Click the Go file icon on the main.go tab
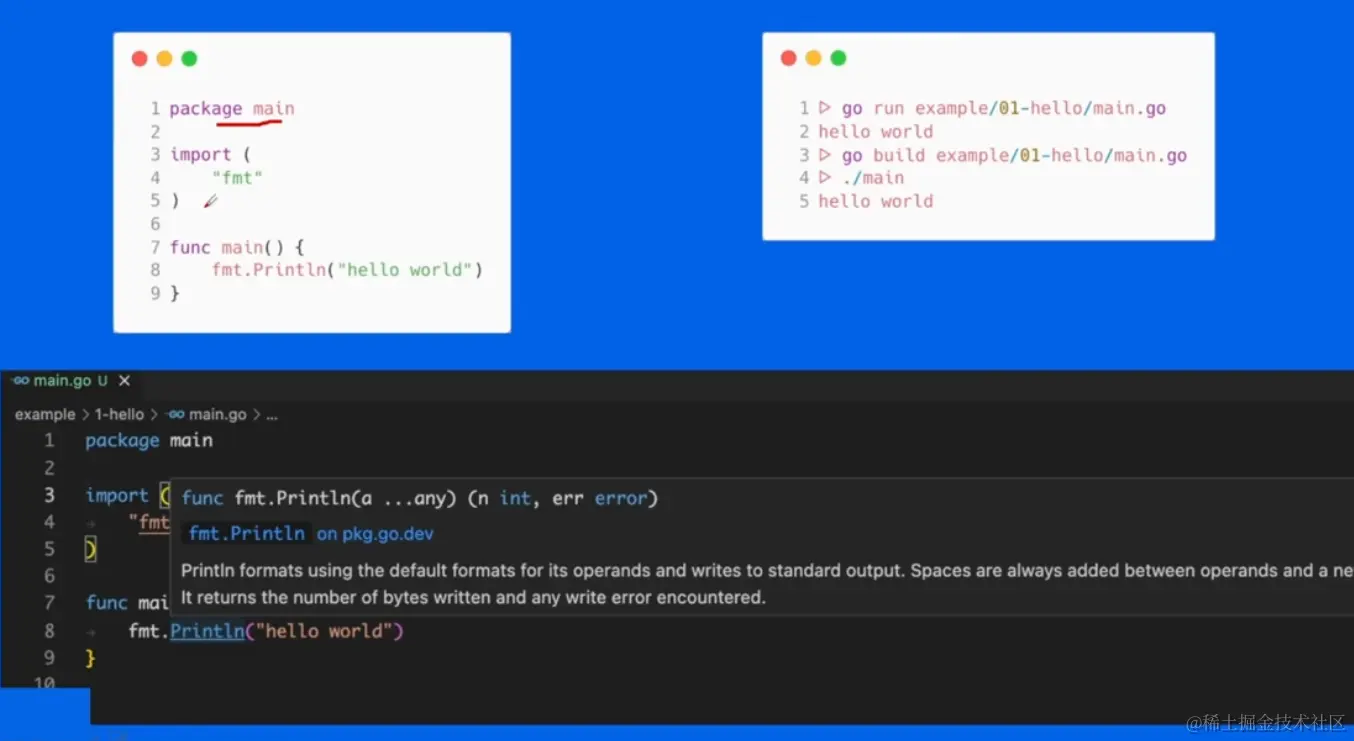This screenshot has height=741, width=1354. point(20,381)
